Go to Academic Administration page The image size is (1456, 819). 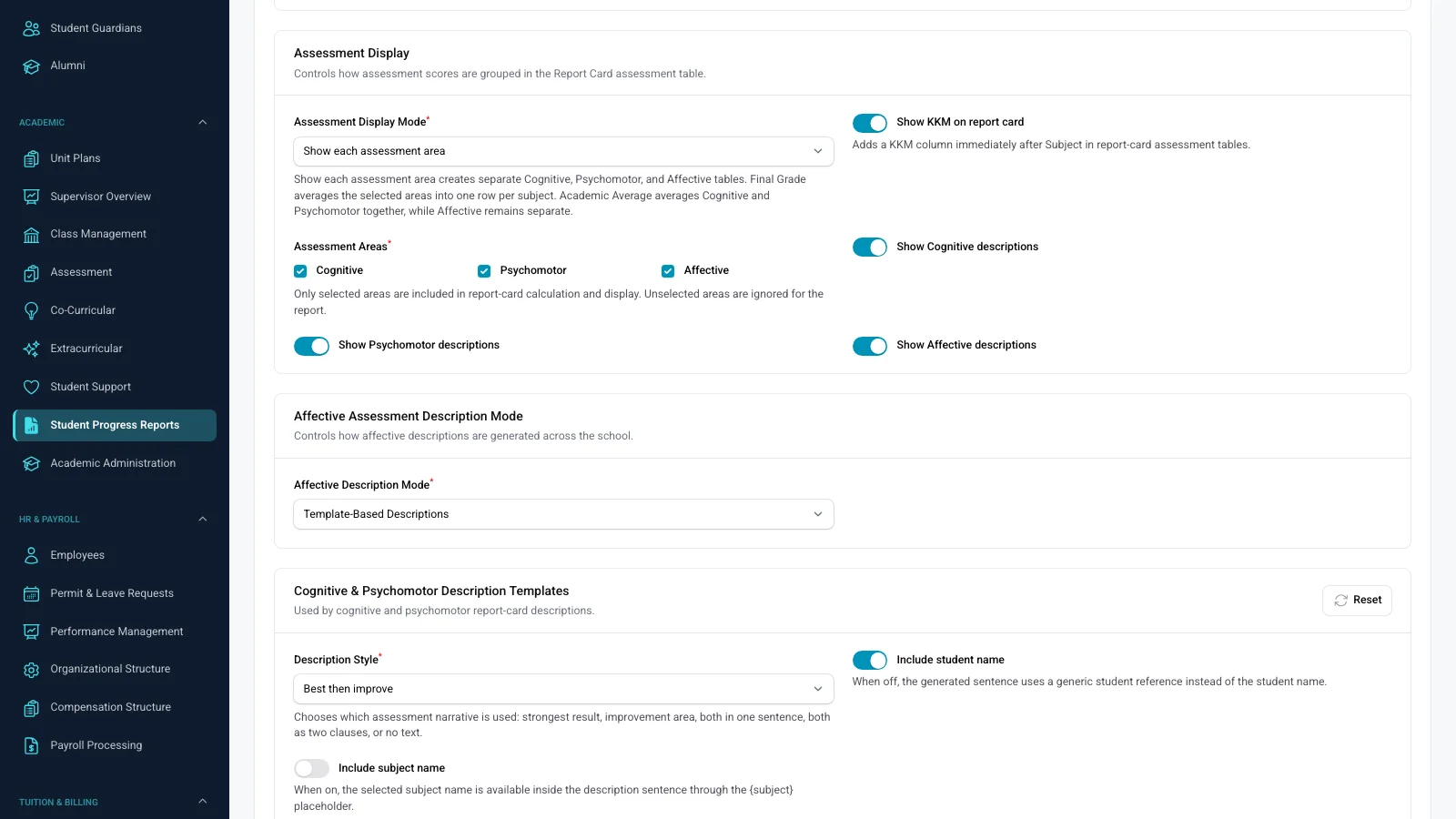coord(115,463)
